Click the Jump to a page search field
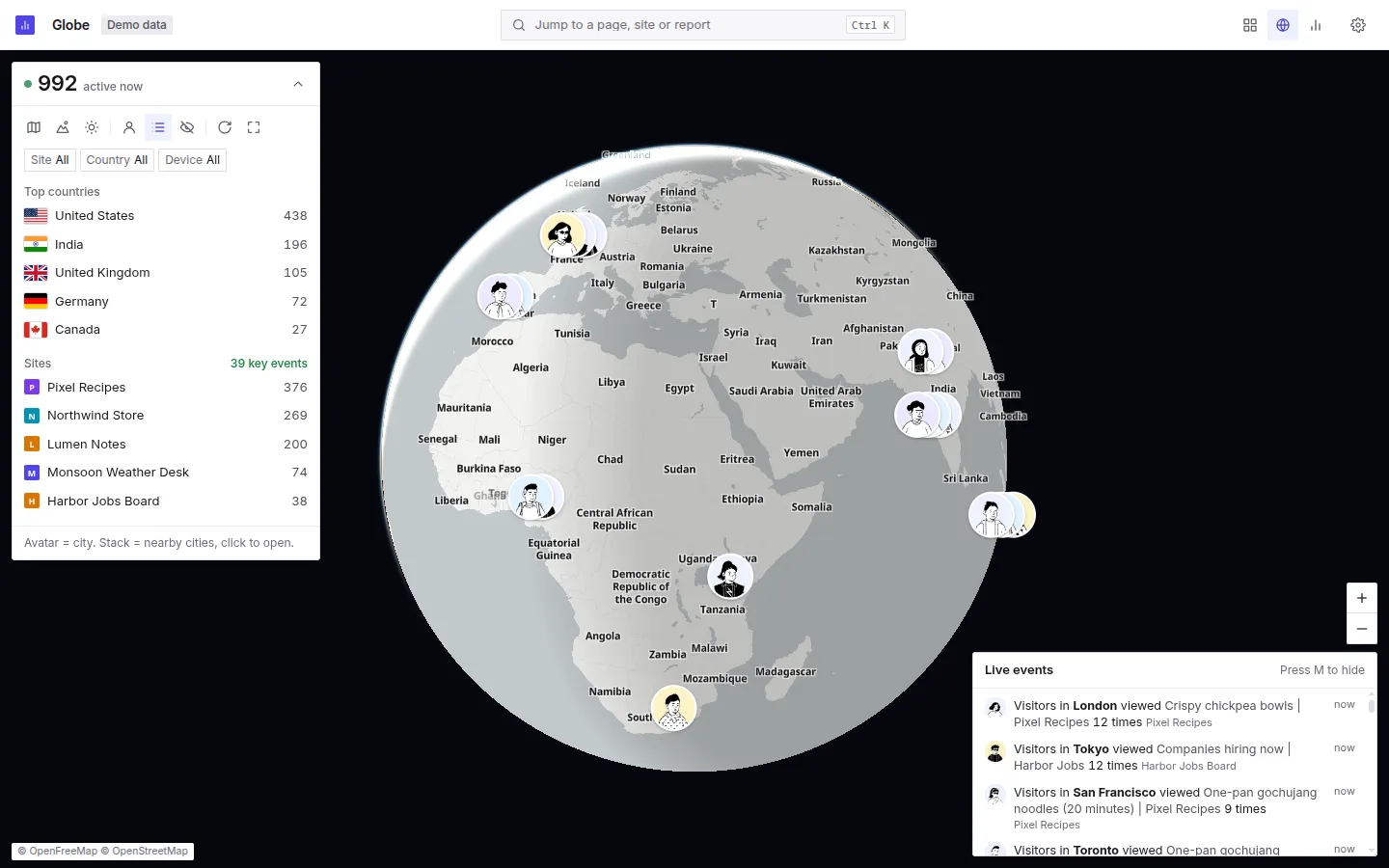This screenshot has width=1389, height=868. pos(702,25)
